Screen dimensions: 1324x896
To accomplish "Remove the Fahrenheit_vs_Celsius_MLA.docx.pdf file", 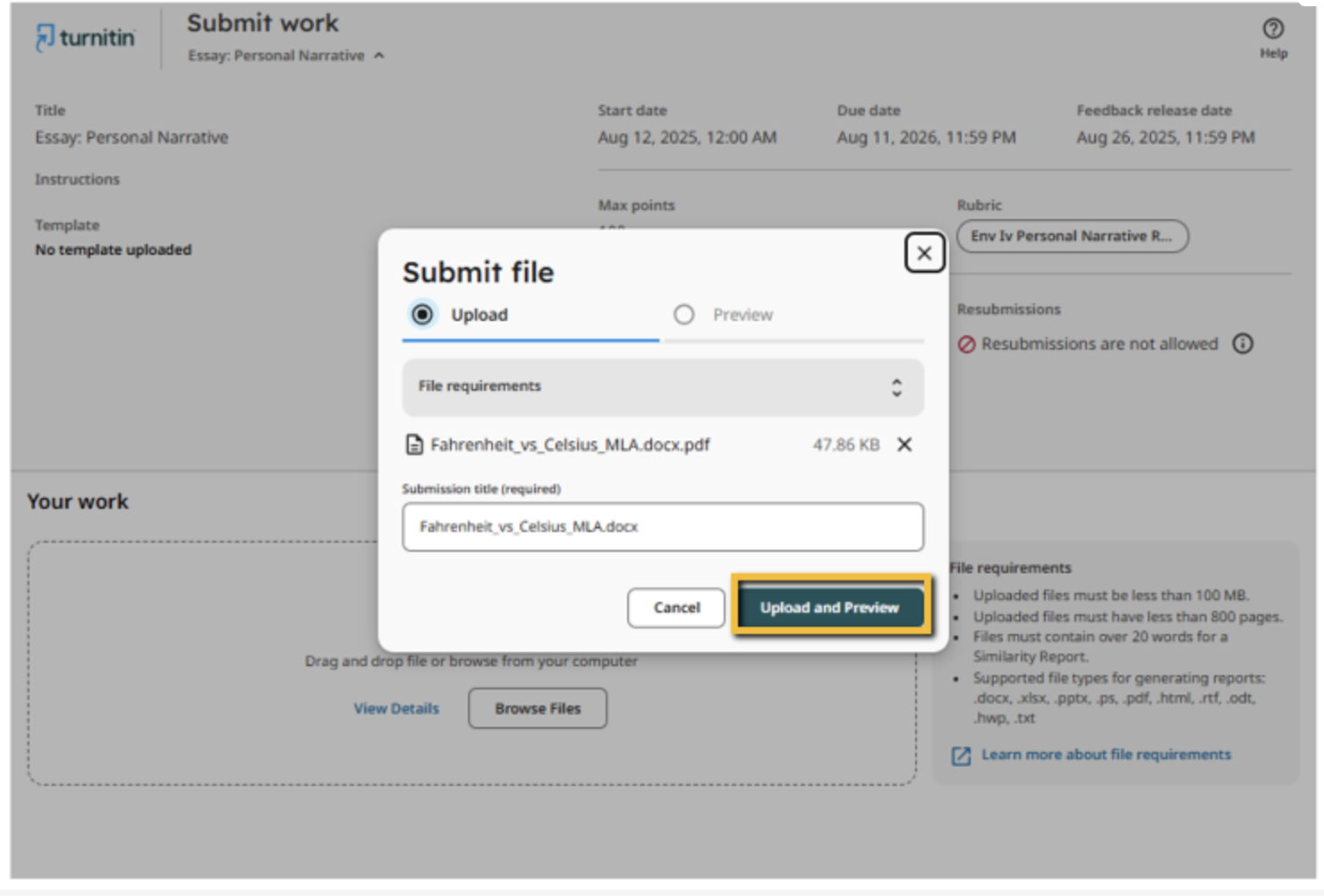I will (x=904, y=444).
